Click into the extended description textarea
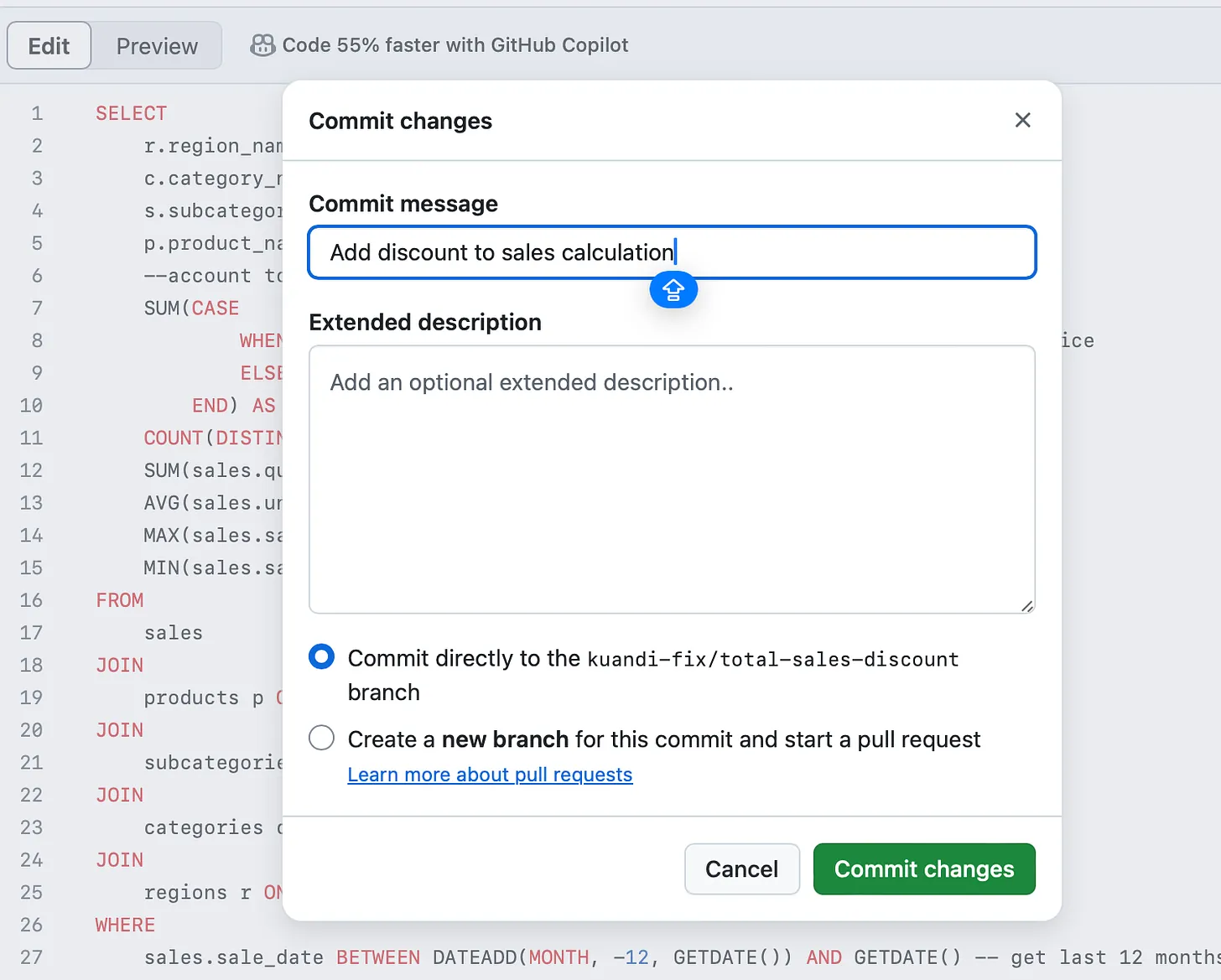1221x980 pixels. coord(673,480)
